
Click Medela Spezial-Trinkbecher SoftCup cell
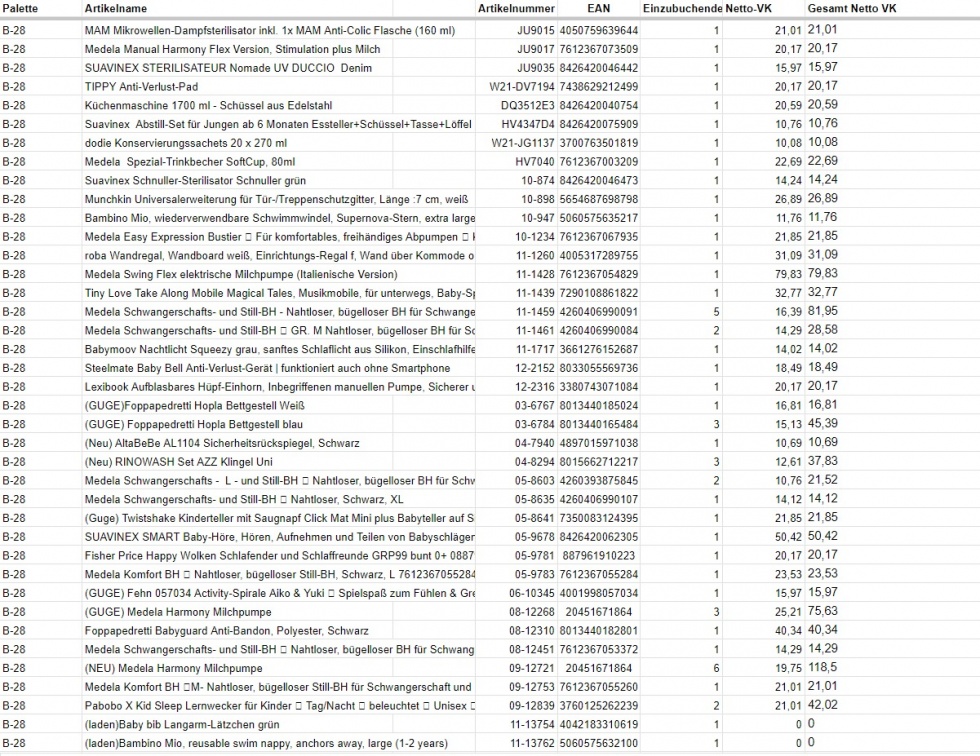tap(190, 161)
